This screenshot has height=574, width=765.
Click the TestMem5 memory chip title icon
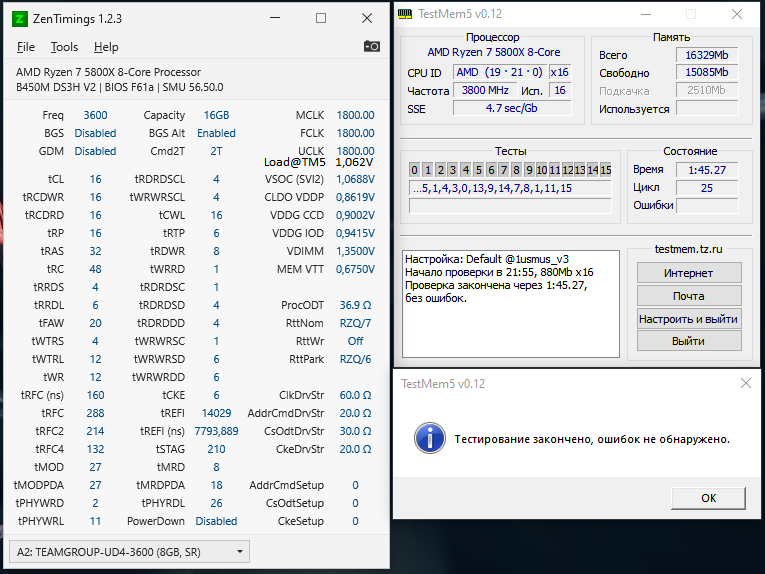[x=405, y=14]
